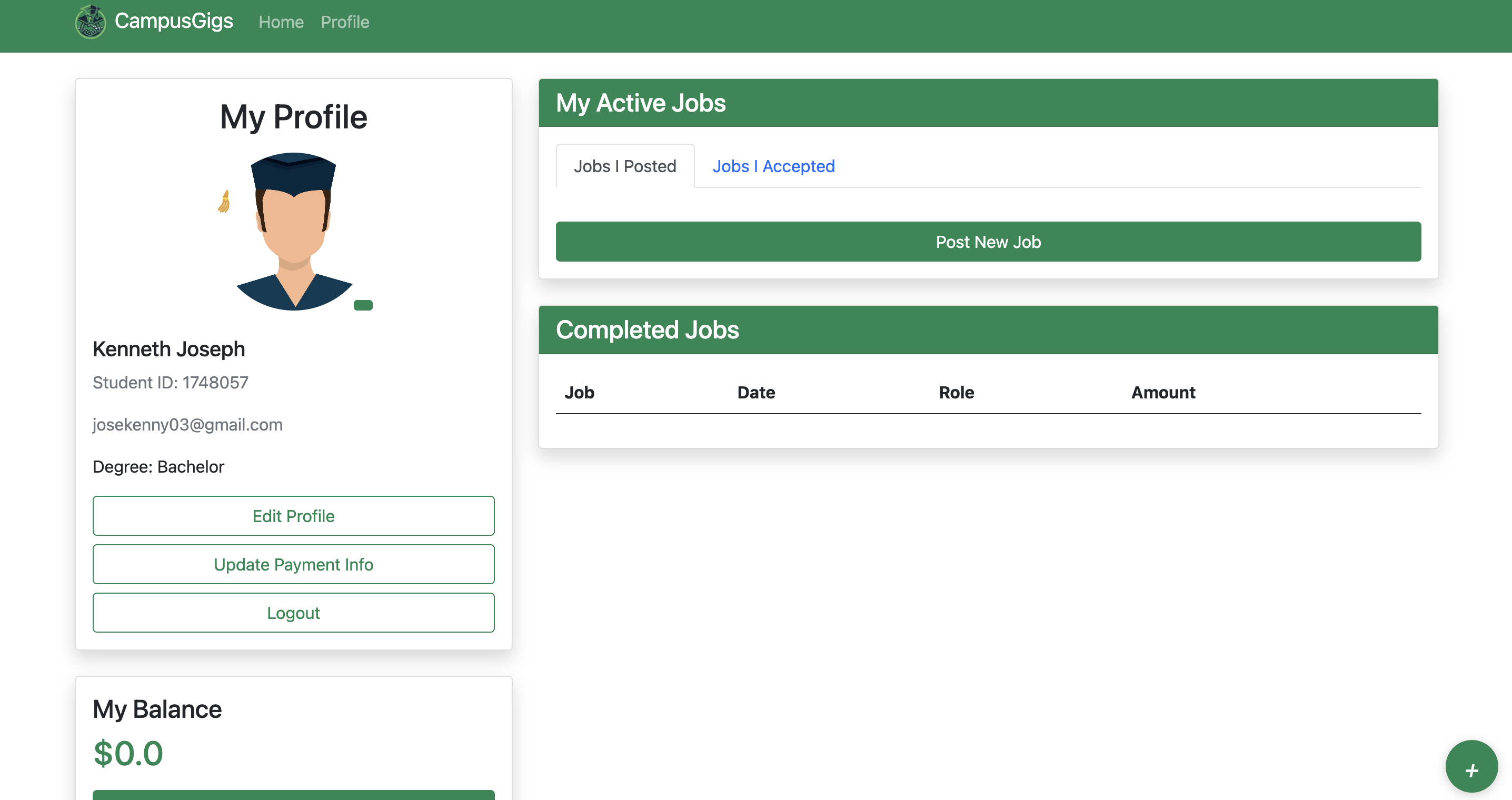
Task: Click the Edit Profile button
Action: [293, 516]
